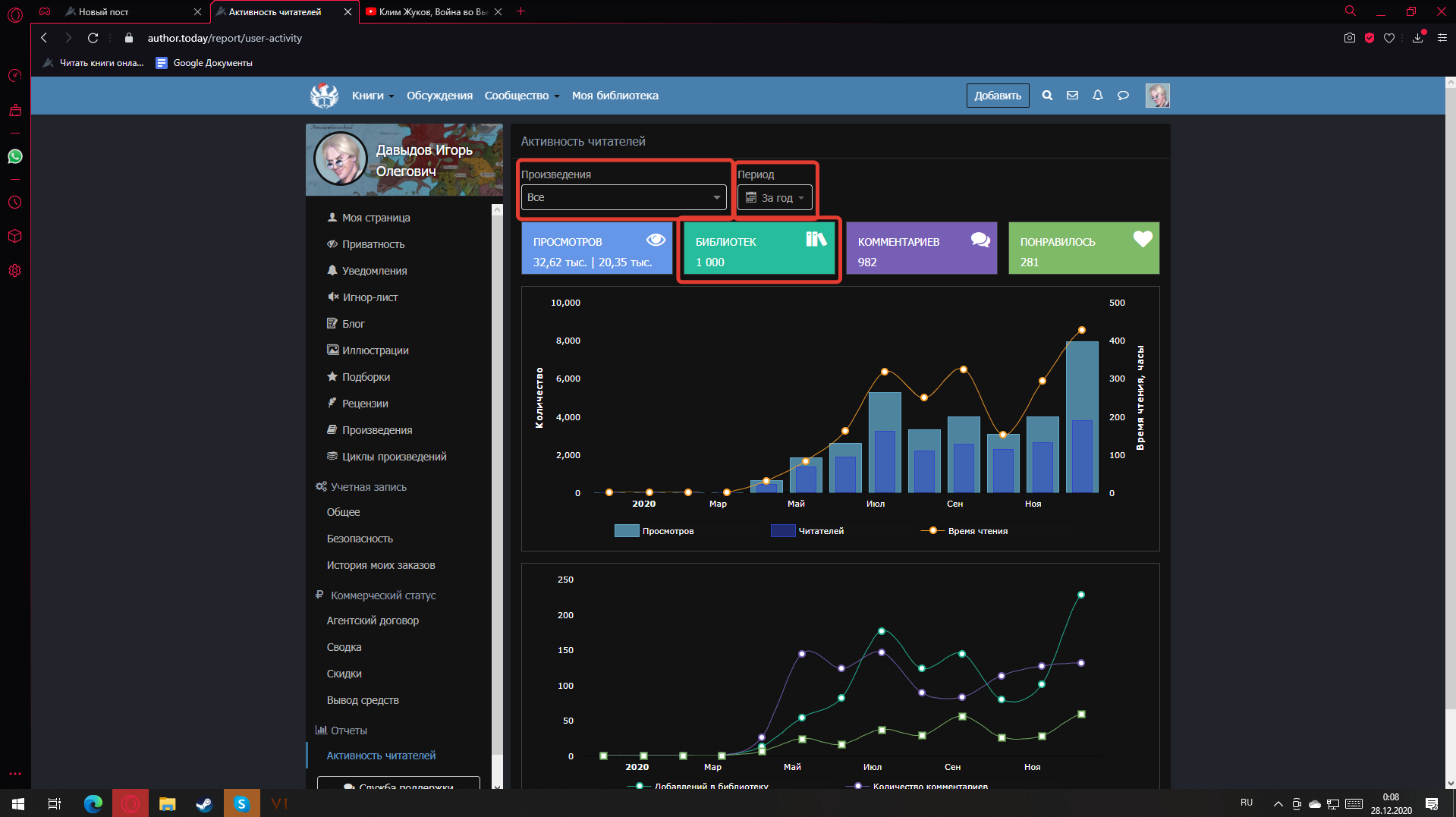Open the site search magnifier icon
This screenshot has height=817, width=1456.
coord(1047,96)
